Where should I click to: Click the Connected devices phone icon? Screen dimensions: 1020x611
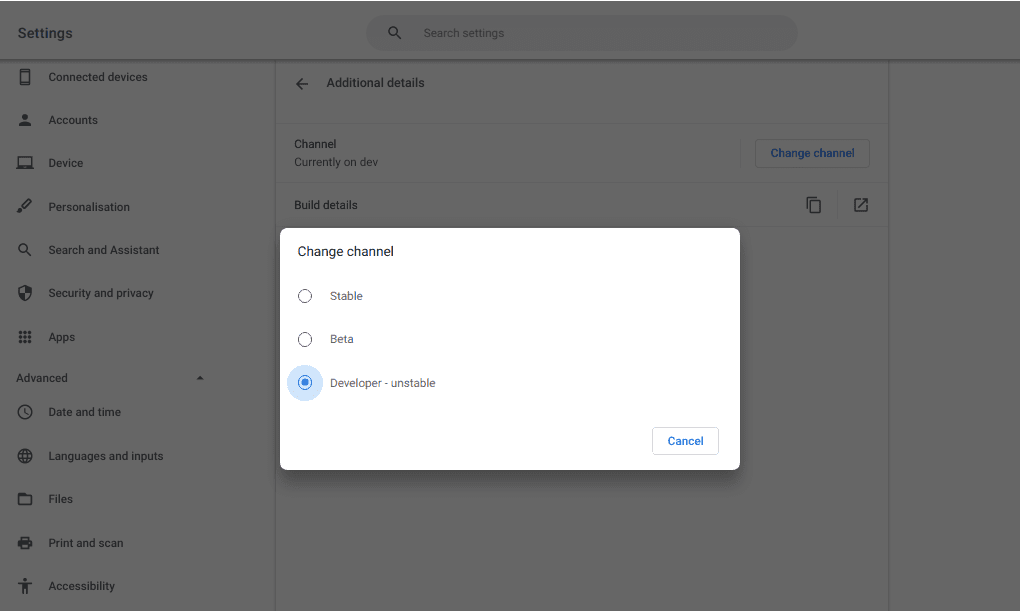(x=25, y=77)
